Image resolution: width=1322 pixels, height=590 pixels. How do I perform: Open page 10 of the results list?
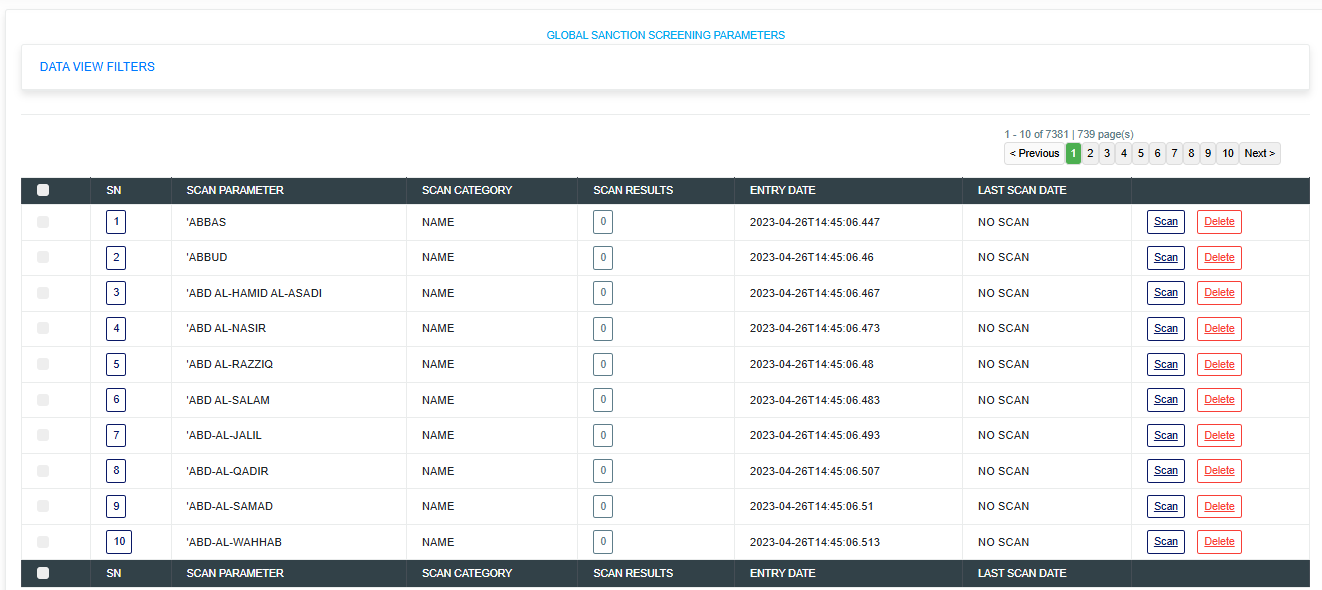pos(1228,153)
